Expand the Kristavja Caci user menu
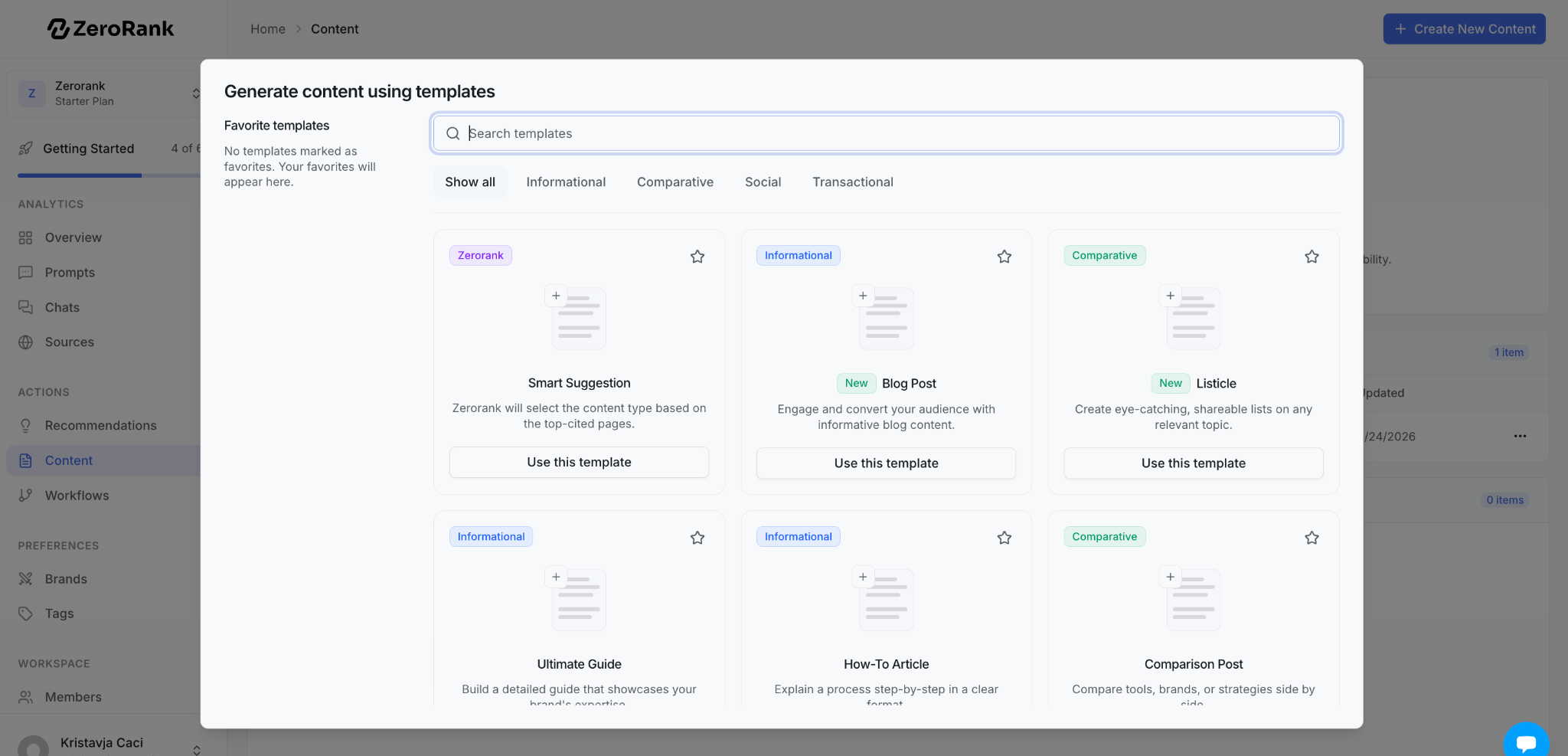 [197, 748]
